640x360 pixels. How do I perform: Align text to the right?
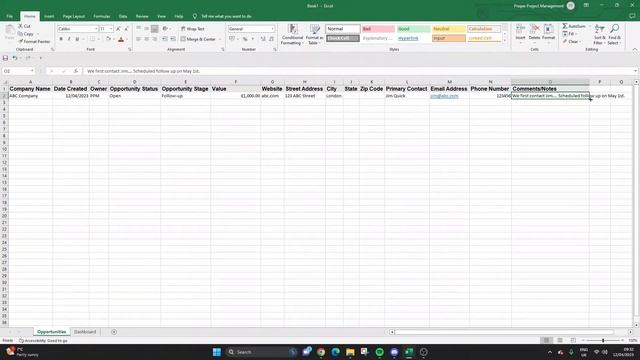tap(154, 39)
